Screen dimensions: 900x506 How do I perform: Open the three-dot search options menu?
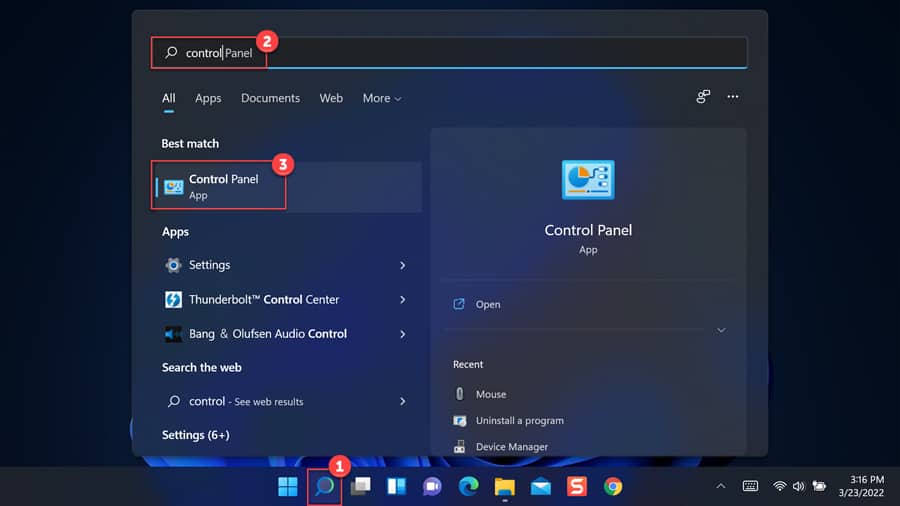[733, 96]
